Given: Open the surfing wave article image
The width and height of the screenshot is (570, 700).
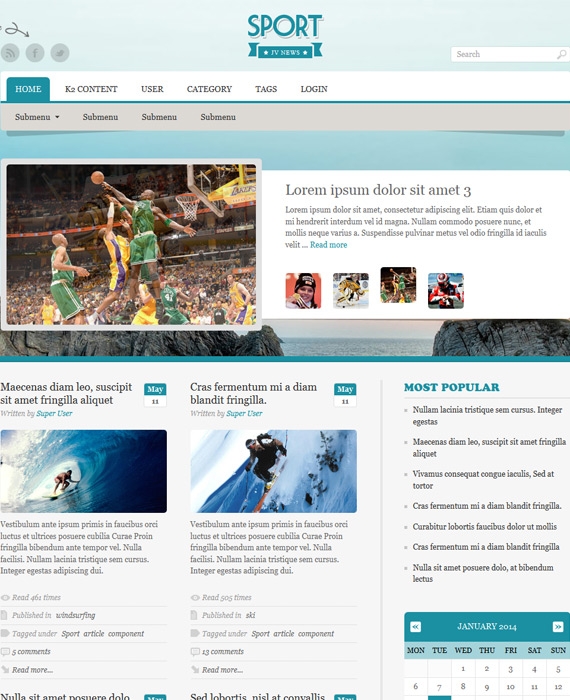Looking at the screenshot, I should [83, 471].
